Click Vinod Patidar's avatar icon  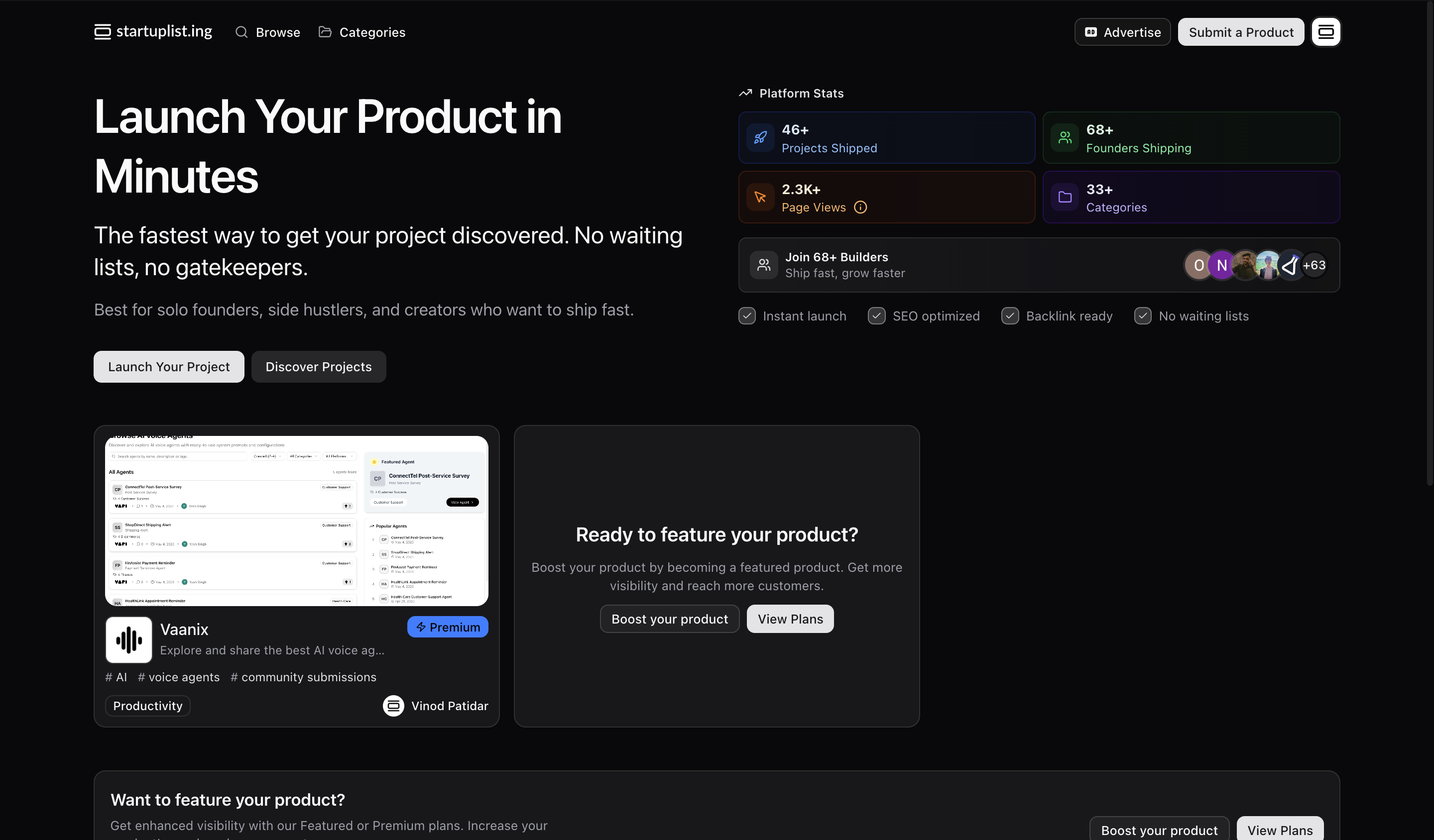tap(393, 706)
